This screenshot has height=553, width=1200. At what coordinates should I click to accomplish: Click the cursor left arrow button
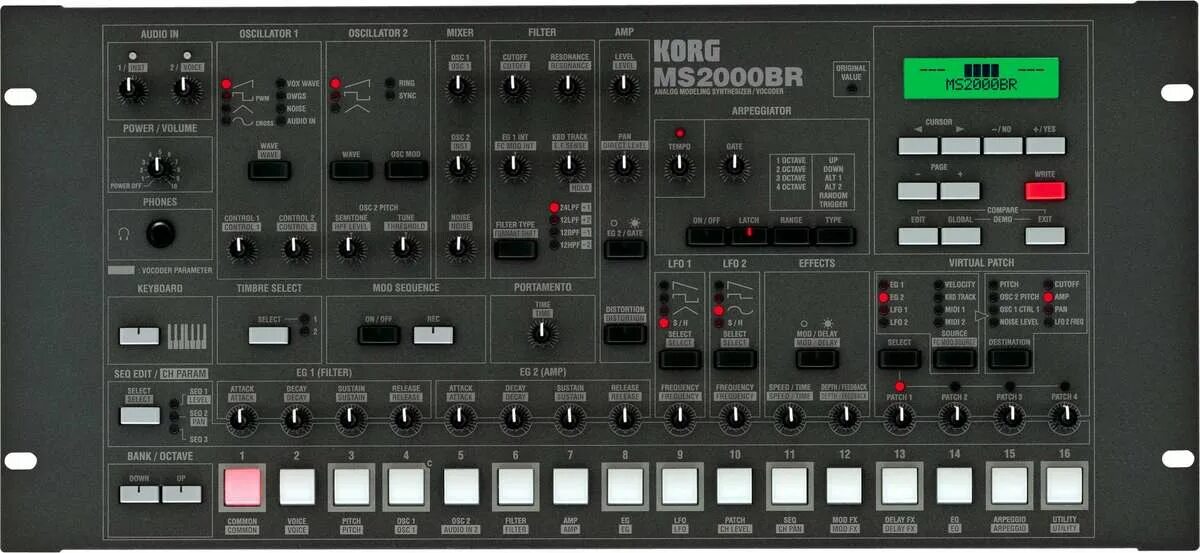coord(918,146)
